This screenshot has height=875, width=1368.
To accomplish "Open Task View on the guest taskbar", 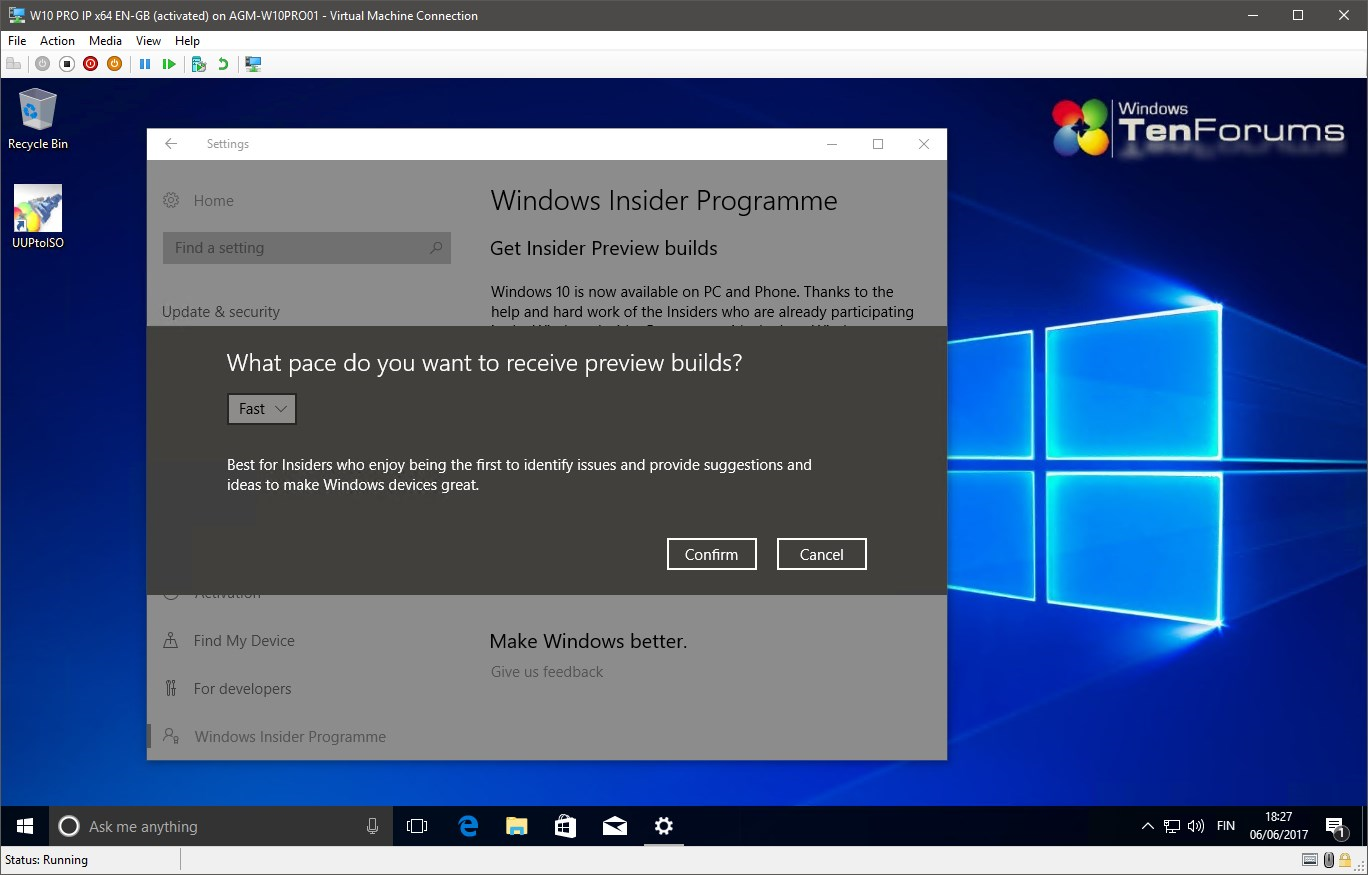I will (417, 826).
